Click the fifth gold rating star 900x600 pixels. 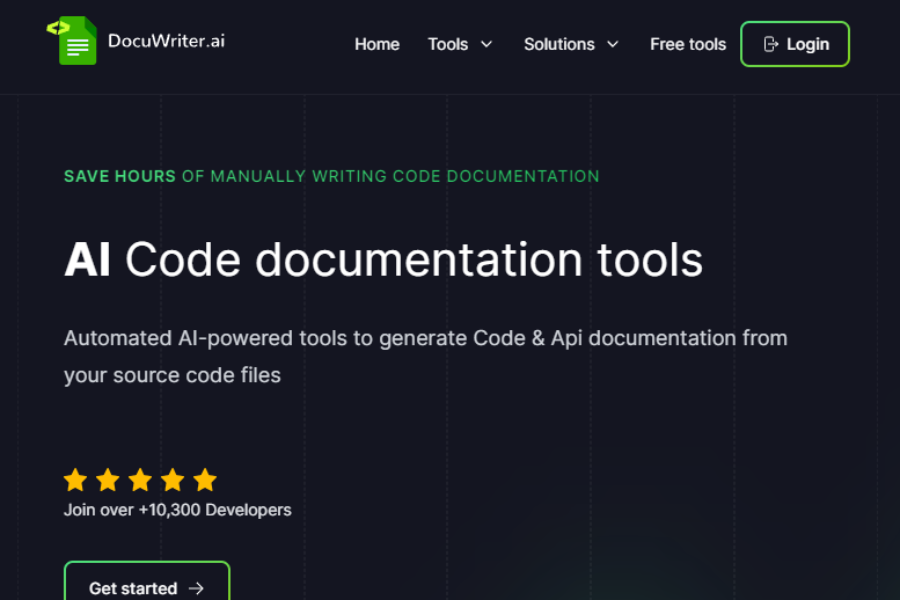coord(205,479)
